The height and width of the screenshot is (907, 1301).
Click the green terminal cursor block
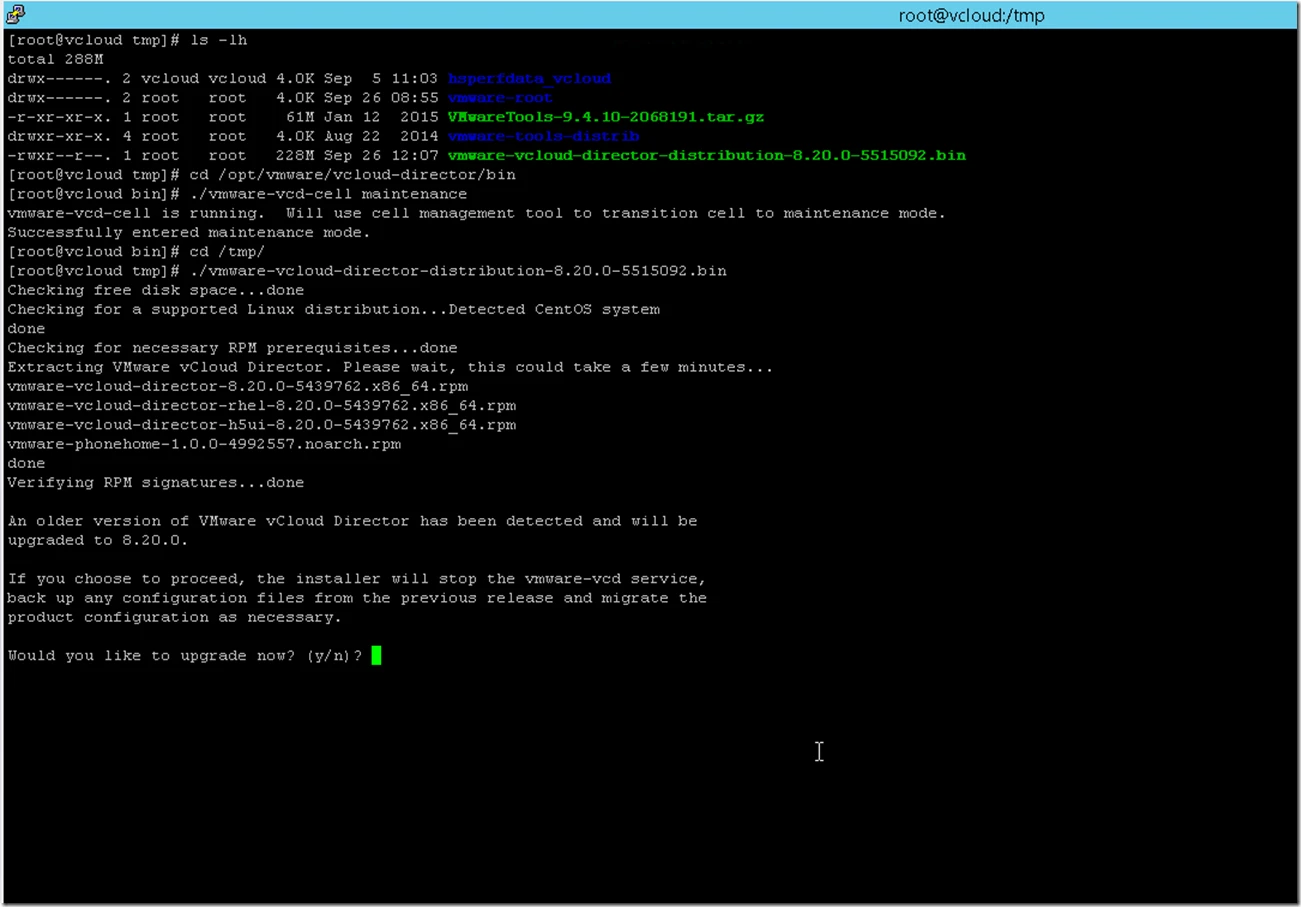376,656
